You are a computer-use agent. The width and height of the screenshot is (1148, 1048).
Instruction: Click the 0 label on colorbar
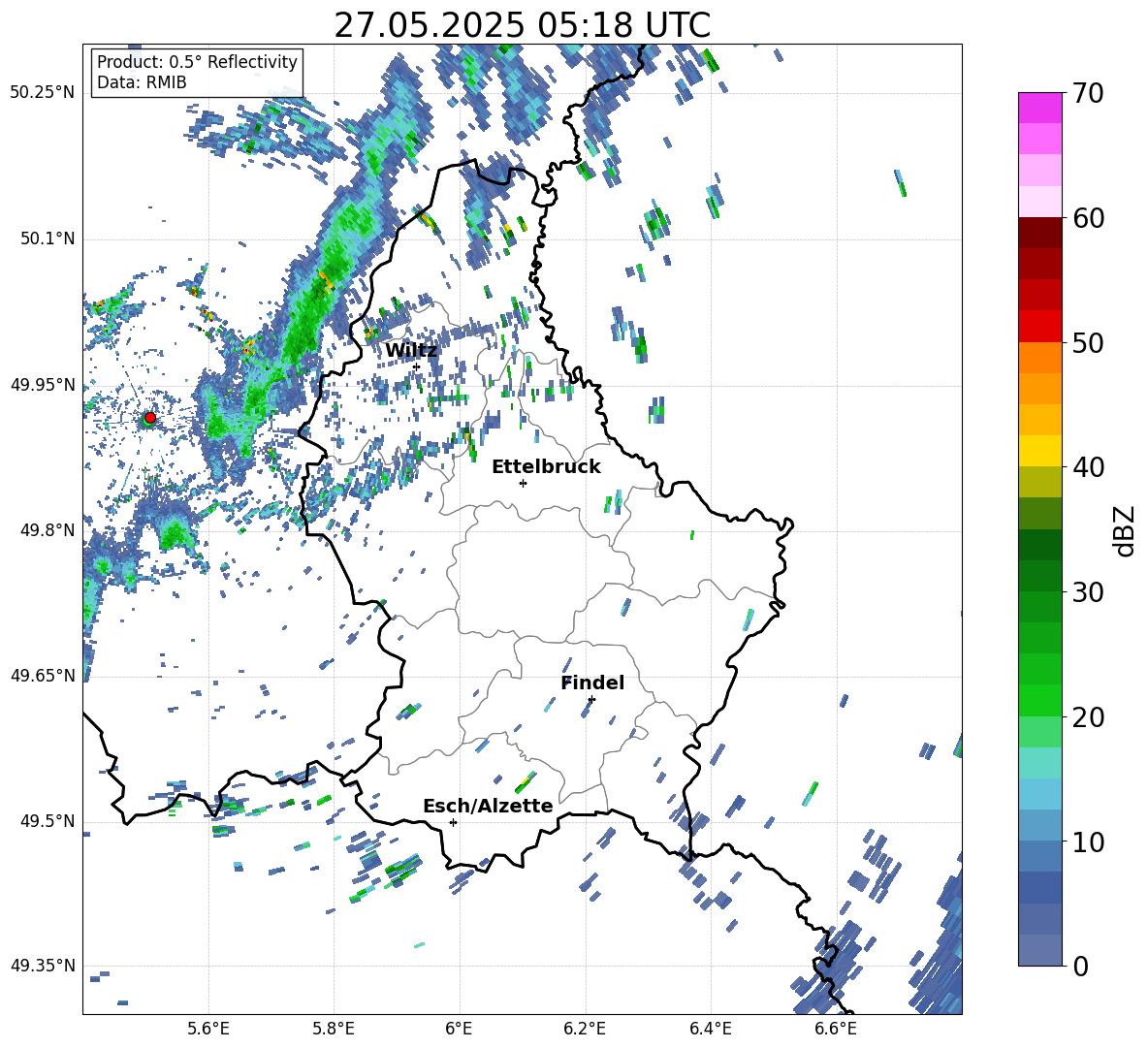[1080, 966]
